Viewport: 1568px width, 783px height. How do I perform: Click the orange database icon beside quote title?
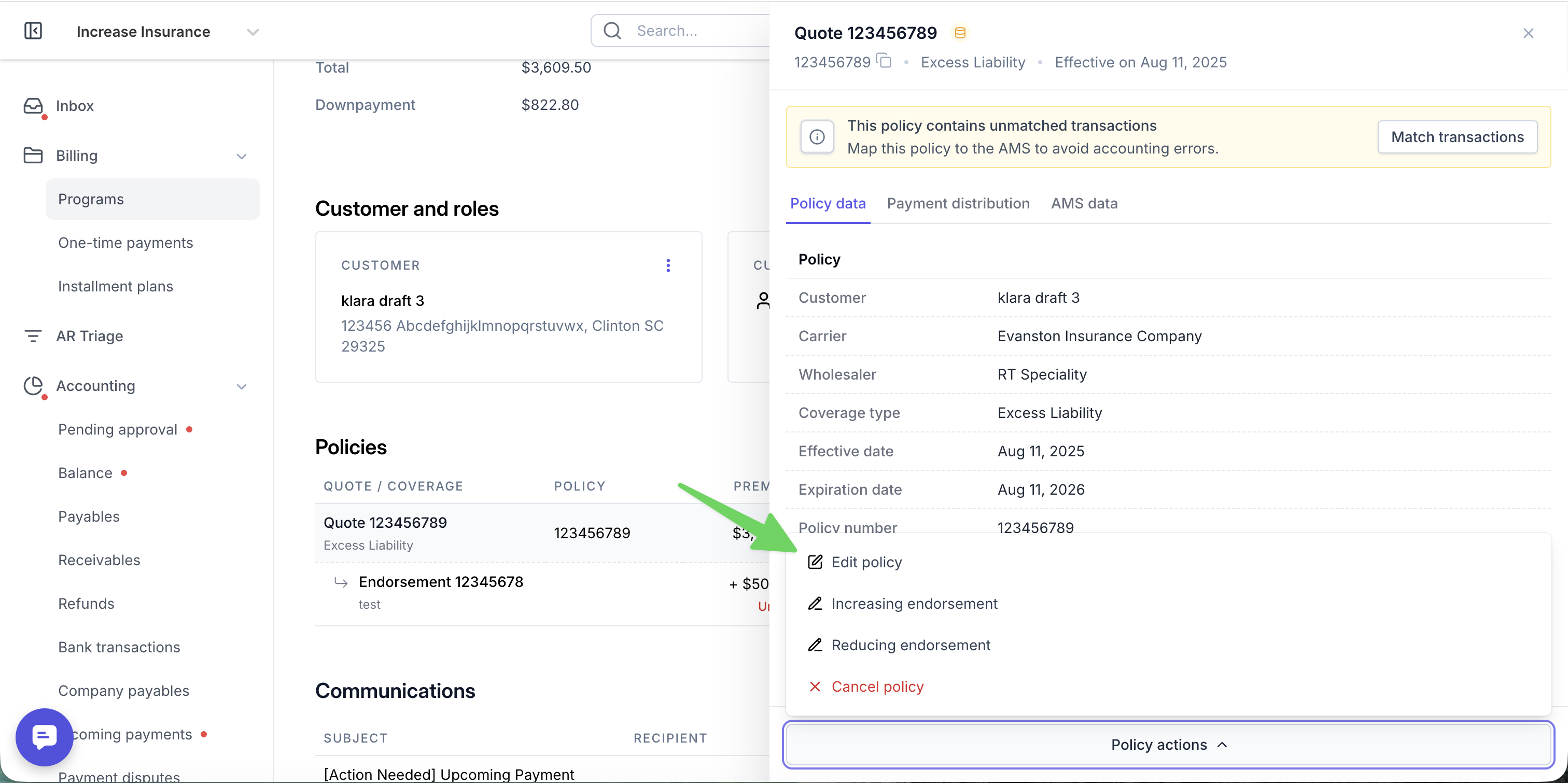click(960, 33)
